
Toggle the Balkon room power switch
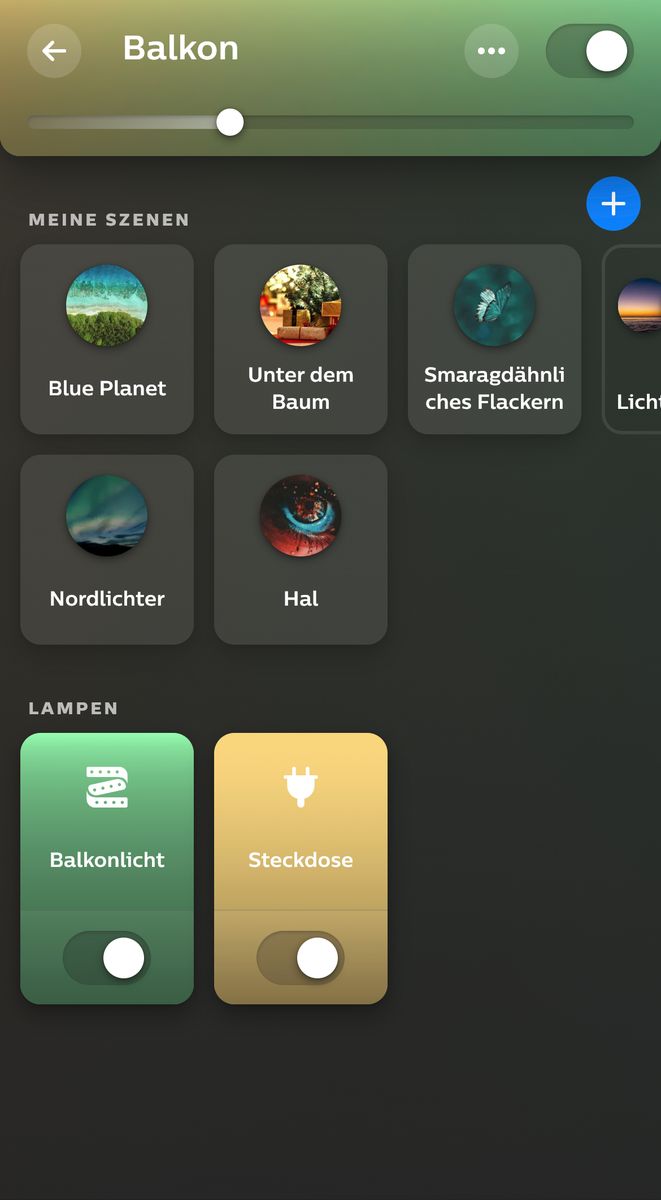click(589, 51)
